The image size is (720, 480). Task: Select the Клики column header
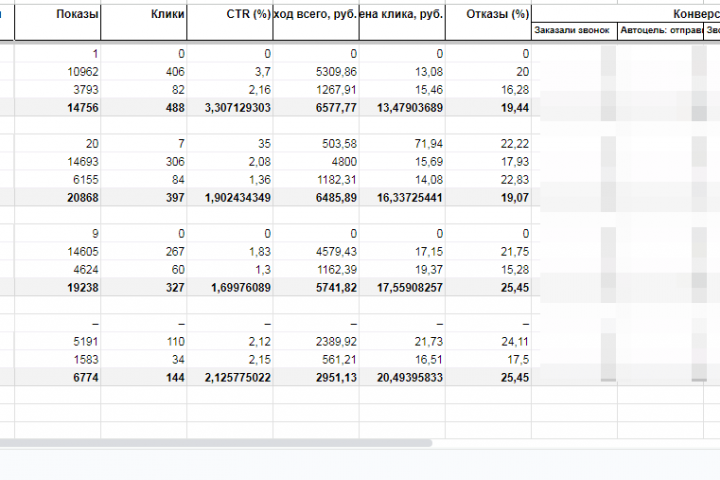pyautogui.click(x=144, y=23)
